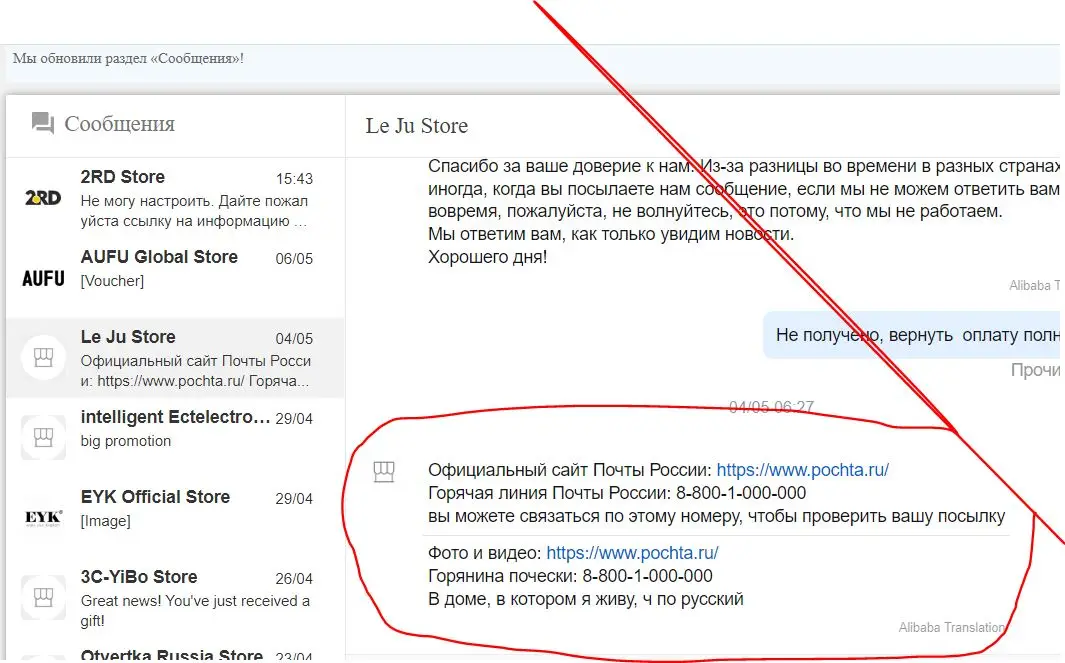
Task: Click the messages chat bubble icon
Action: click(x=43, y=124)
